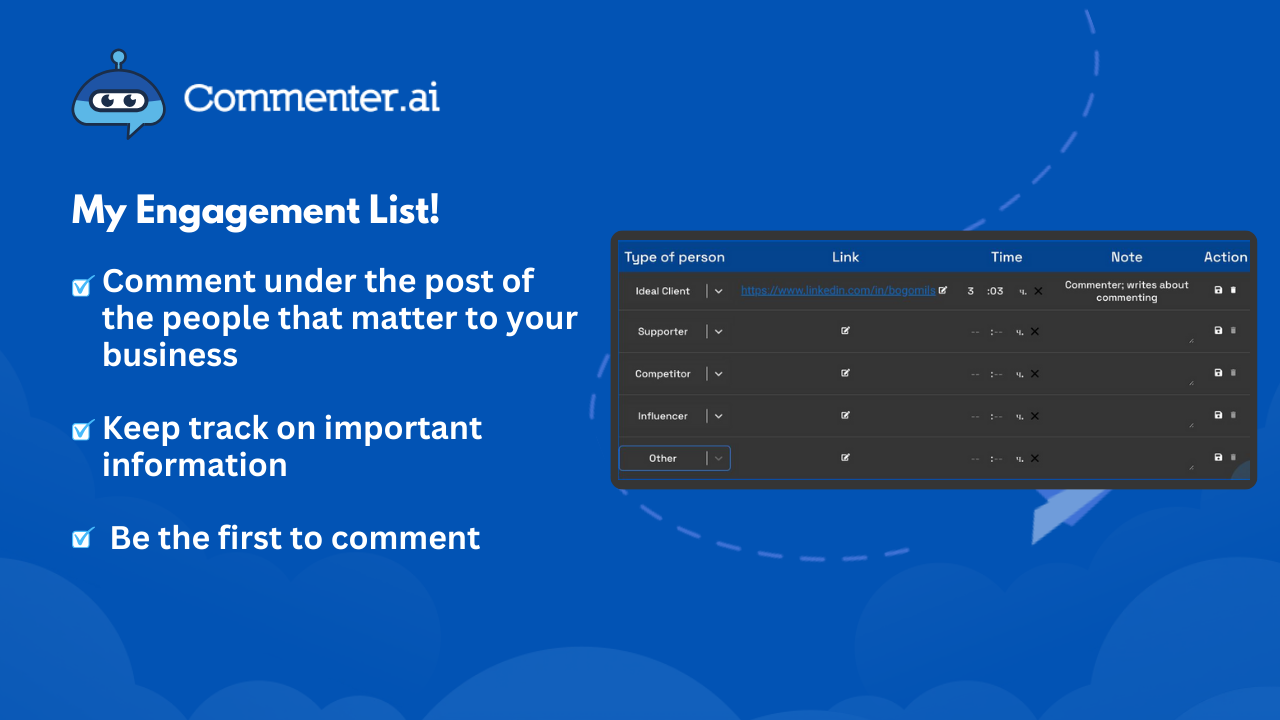
Task: Set the time field in the Influencer row
Action: click(998, 416)
